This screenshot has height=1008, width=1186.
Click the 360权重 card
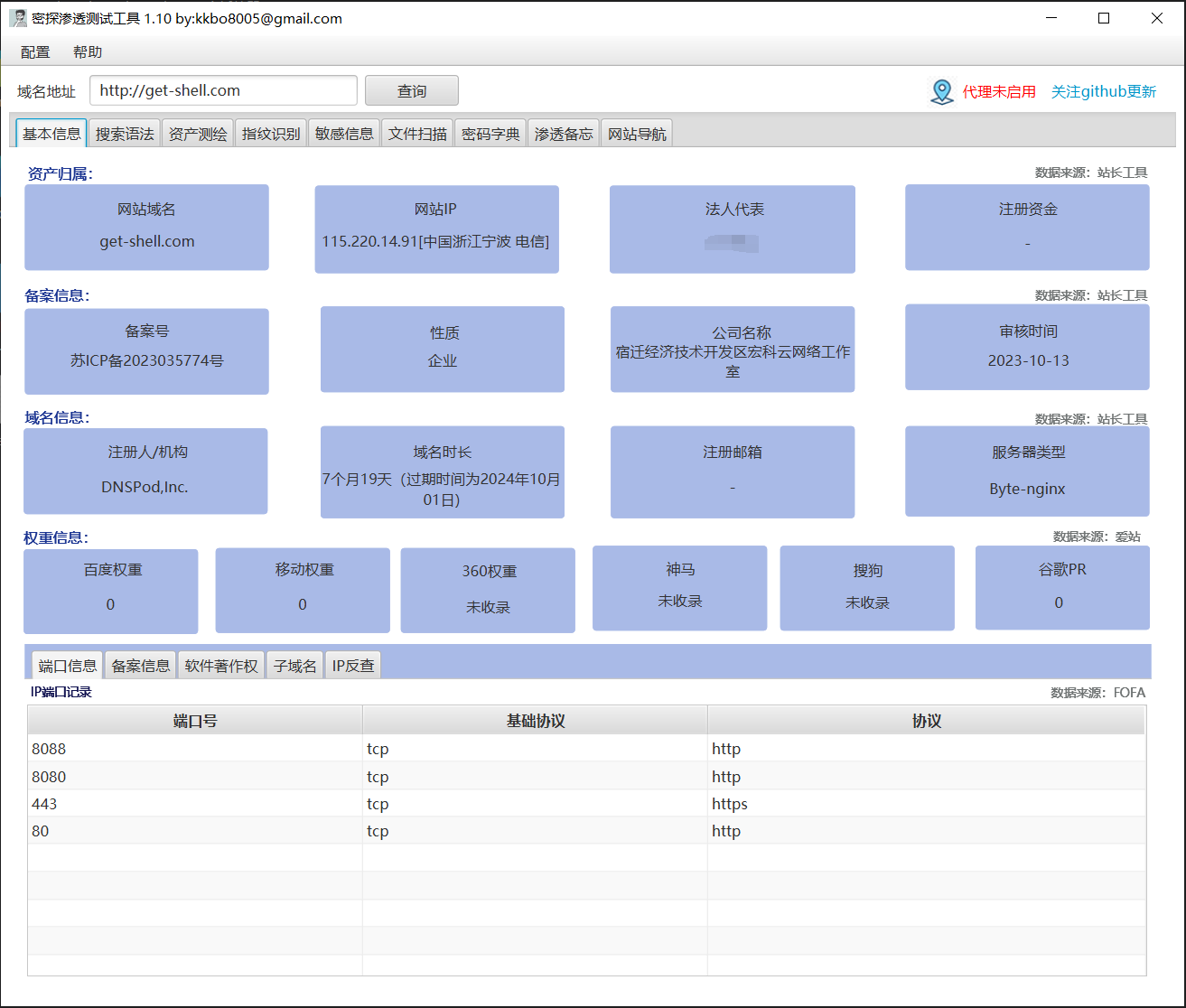point(488,591)
